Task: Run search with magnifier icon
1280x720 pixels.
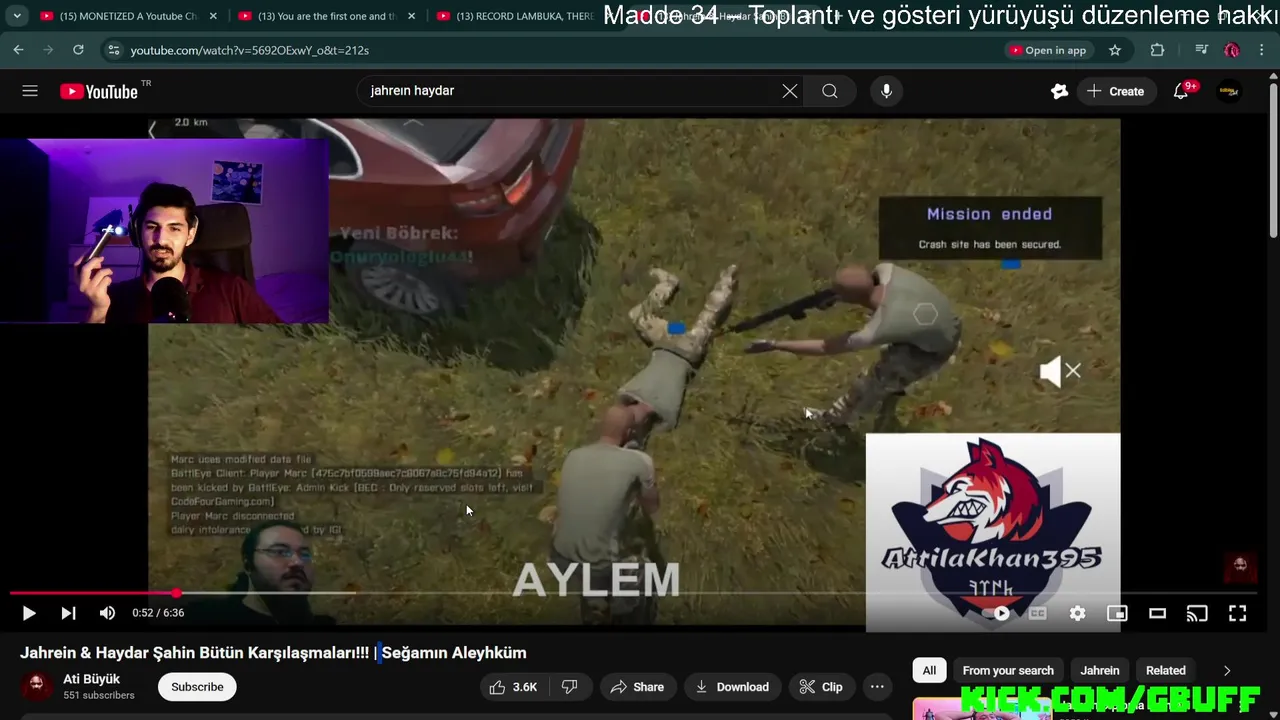Action: [830, 91]
